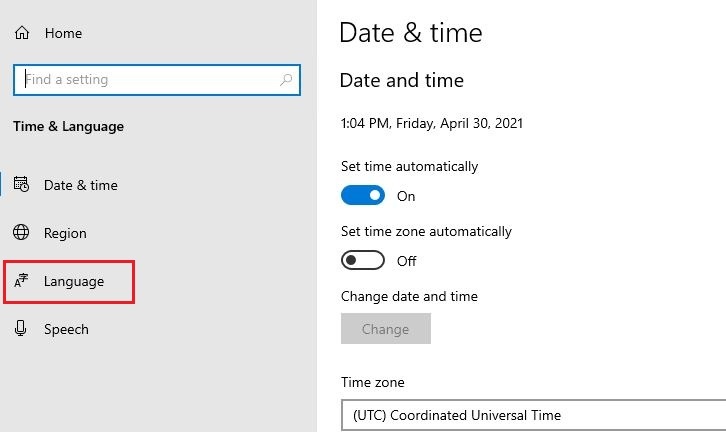Open the Region settings page
Viewport: 726px width, 432px height.
(65, 233)
